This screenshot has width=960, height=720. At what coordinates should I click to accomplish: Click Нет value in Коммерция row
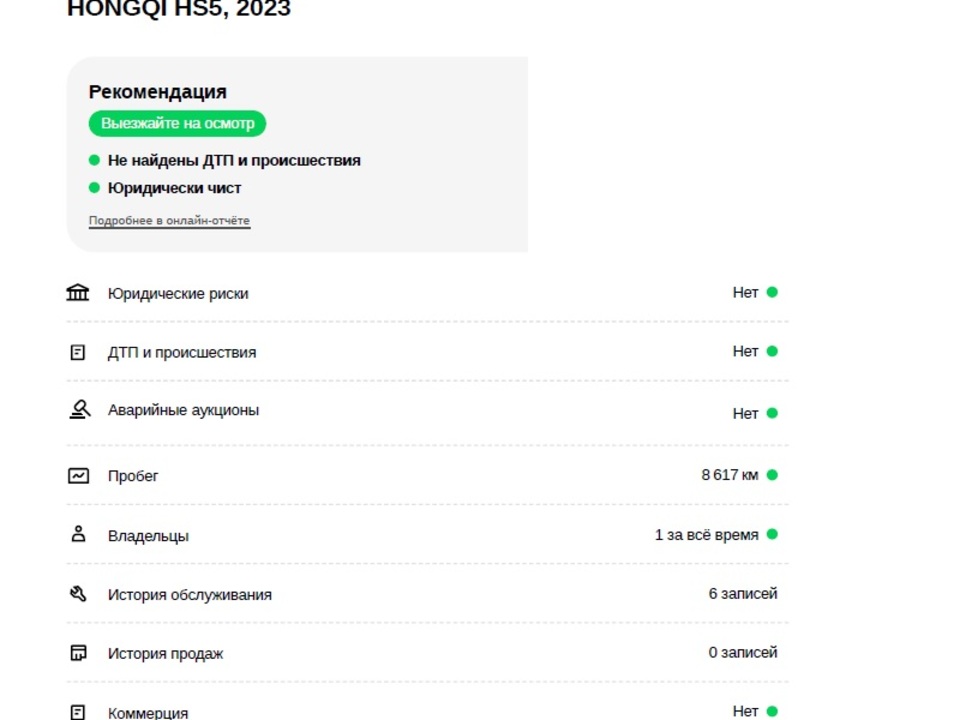[745, 711]
